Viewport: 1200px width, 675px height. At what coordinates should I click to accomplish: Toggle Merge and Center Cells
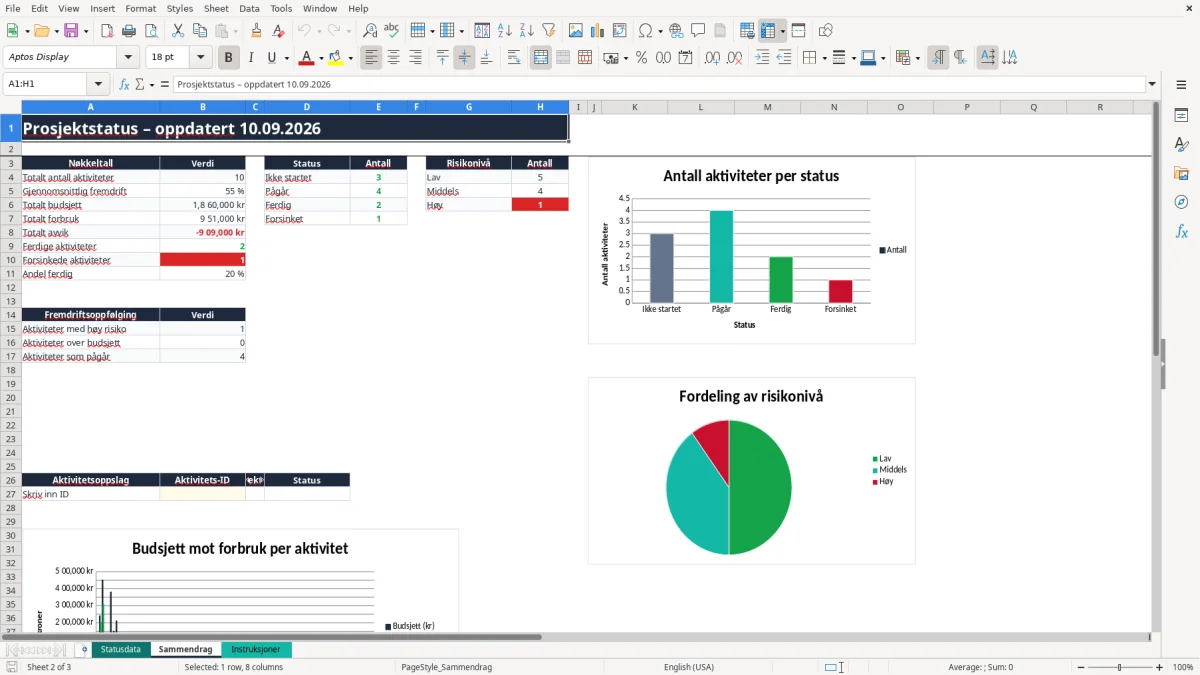541,58
